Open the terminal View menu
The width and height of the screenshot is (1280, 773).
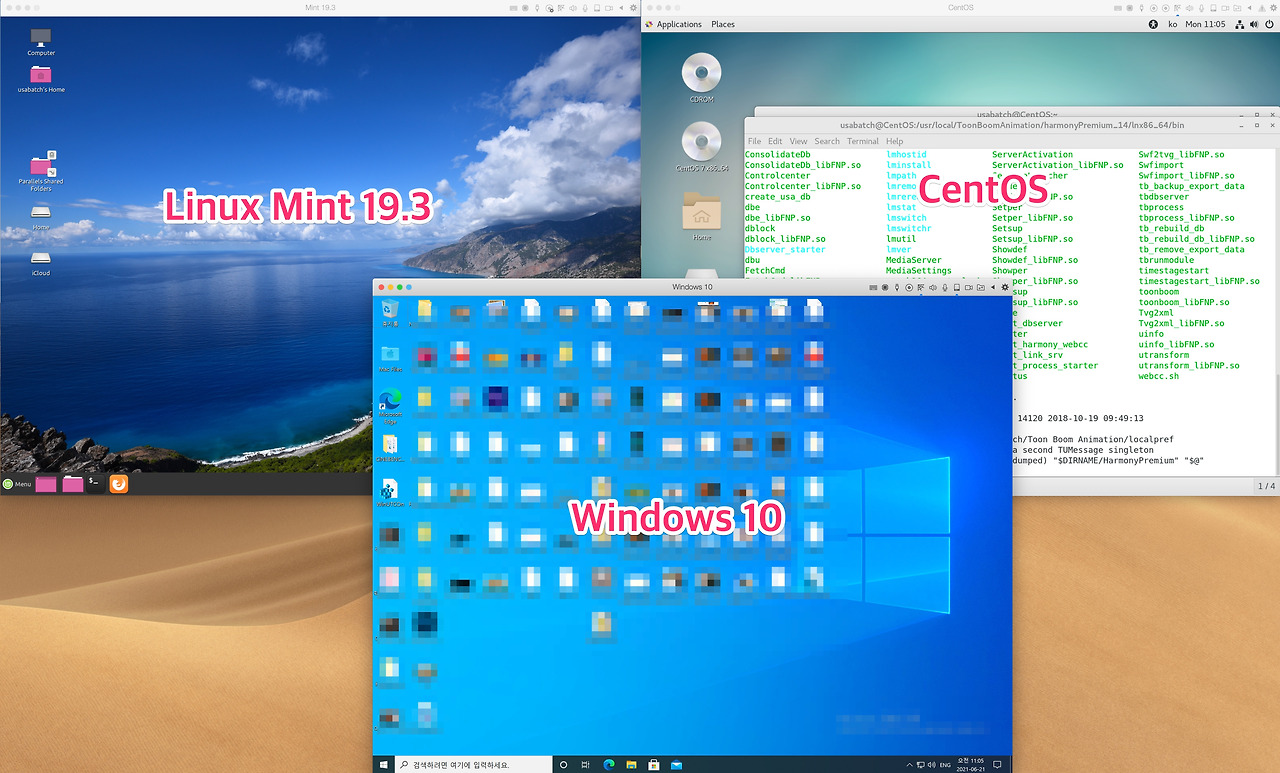point(798,141)
